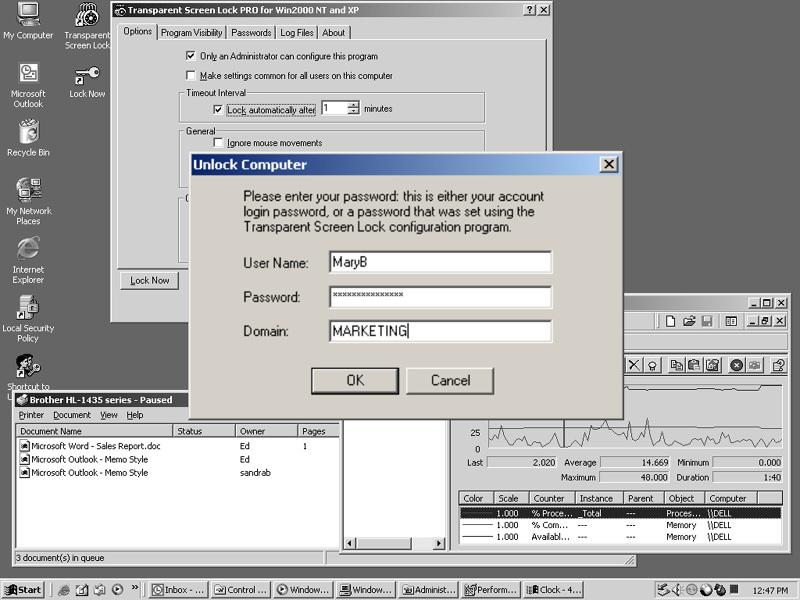Viewport: 800px width, 600px height.
Task: Select Local Security Policy desktop shortcut
Action: (x=28, y=318)
